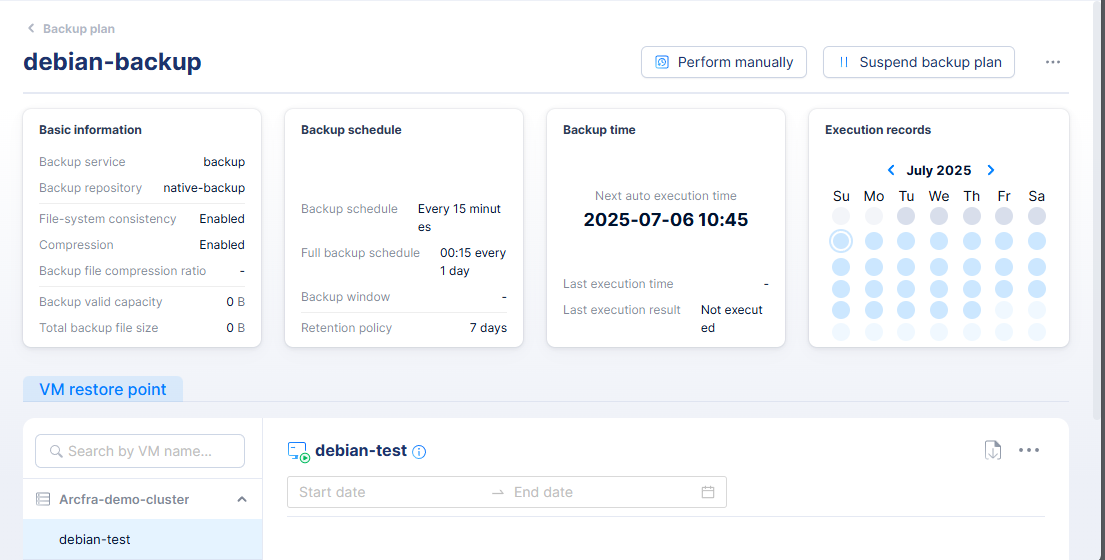Click the Perform manually button
The height and width of the screenshot is (560, 1105).
point(724,62)
